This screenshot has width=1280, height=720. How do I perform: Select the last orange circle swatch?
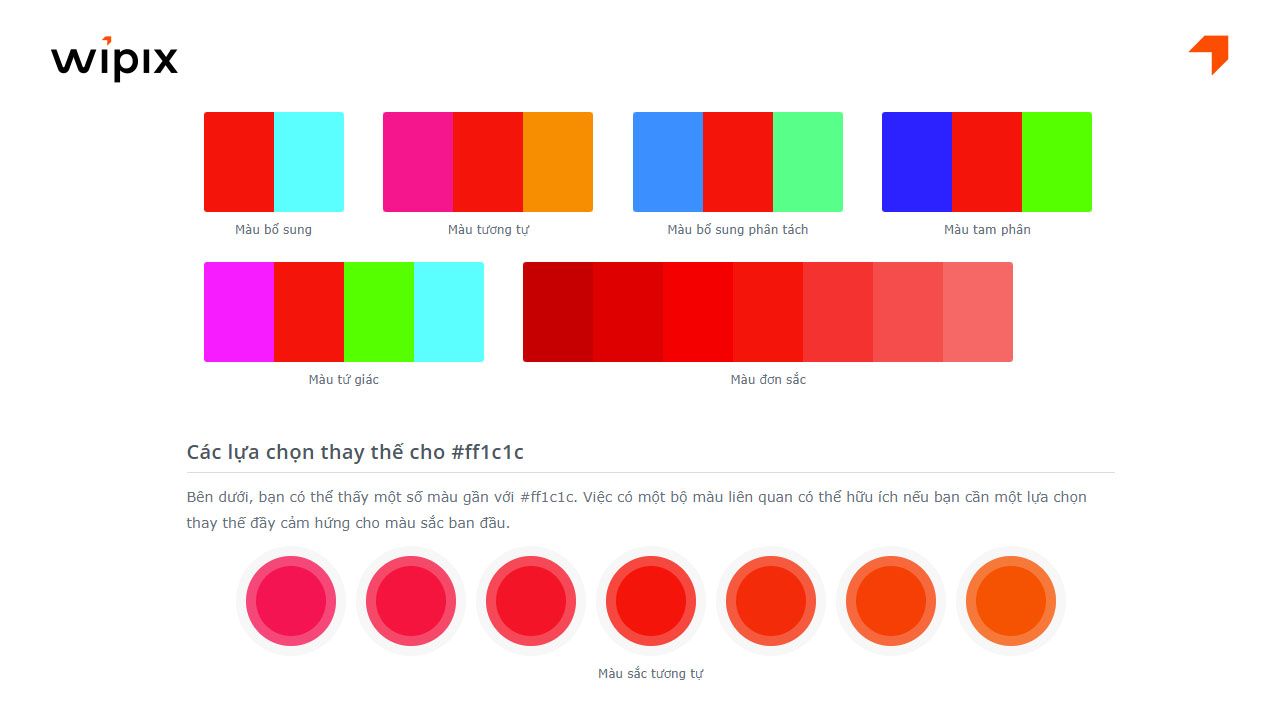click(x=1011, y=601)
